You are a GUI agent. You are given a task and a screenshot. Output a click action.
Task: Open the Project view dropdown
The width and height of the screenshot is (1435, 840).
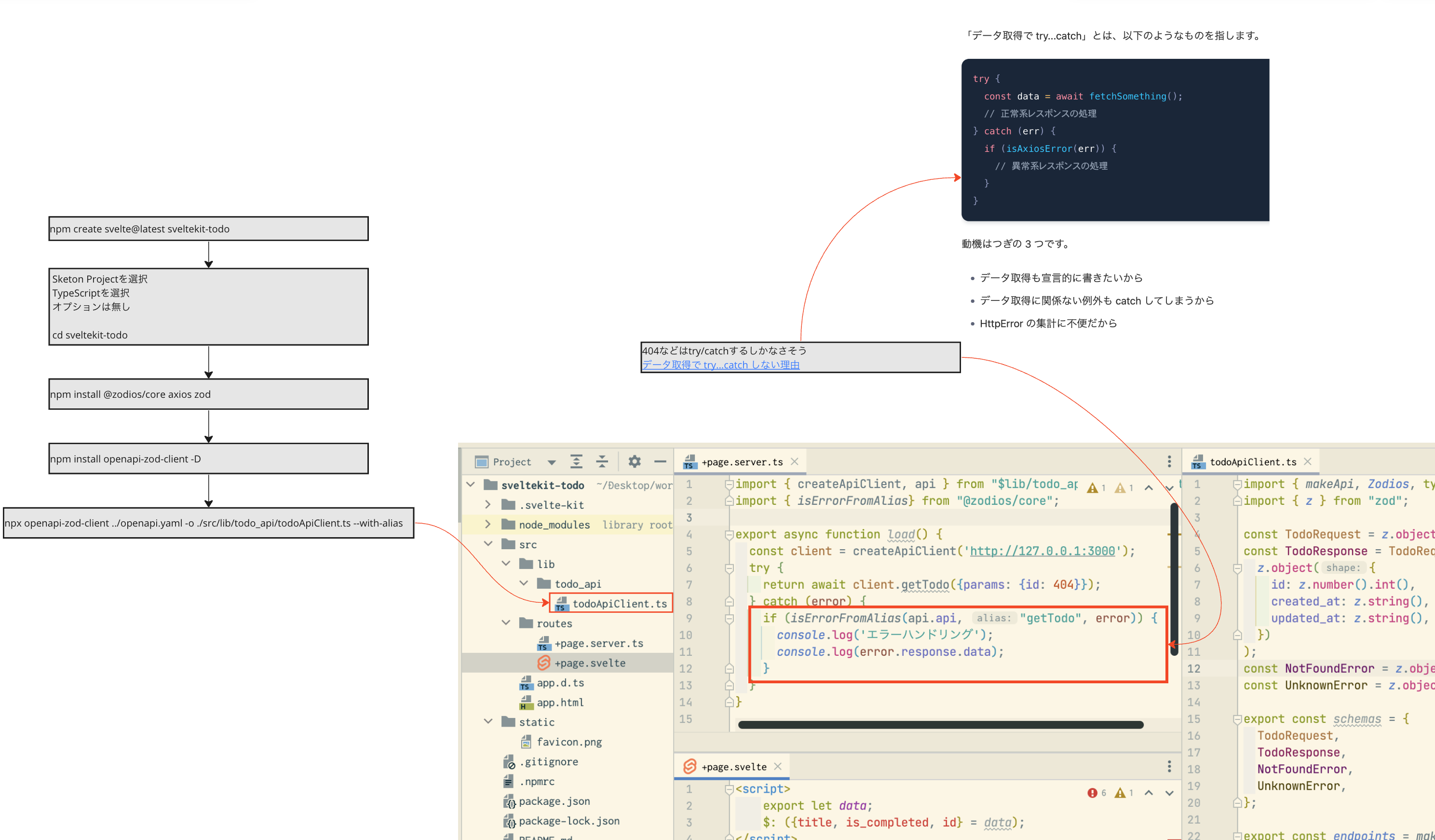point(551,462)
